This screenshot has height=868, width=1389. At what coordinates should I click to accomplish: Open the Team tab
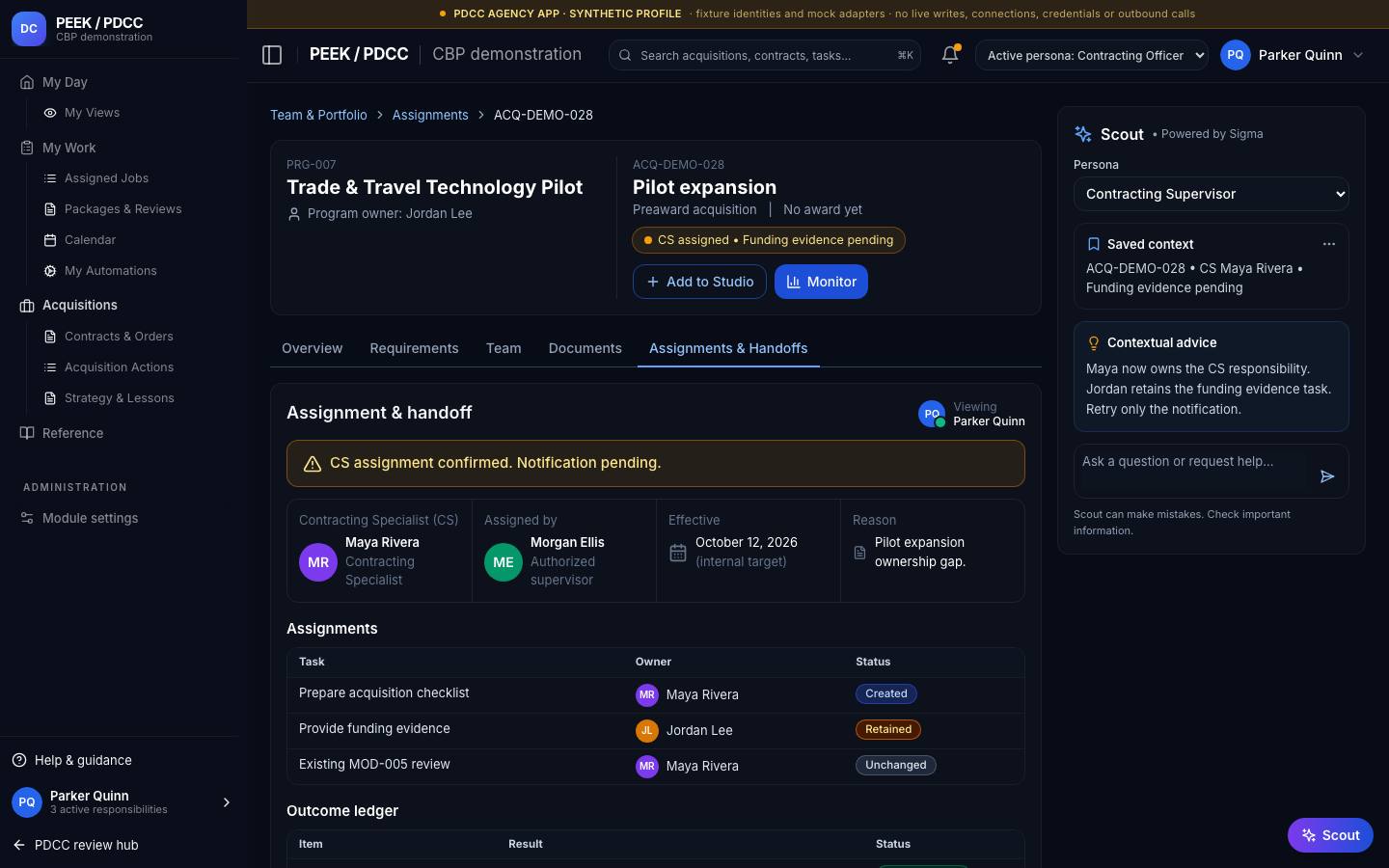coord(504,348)
